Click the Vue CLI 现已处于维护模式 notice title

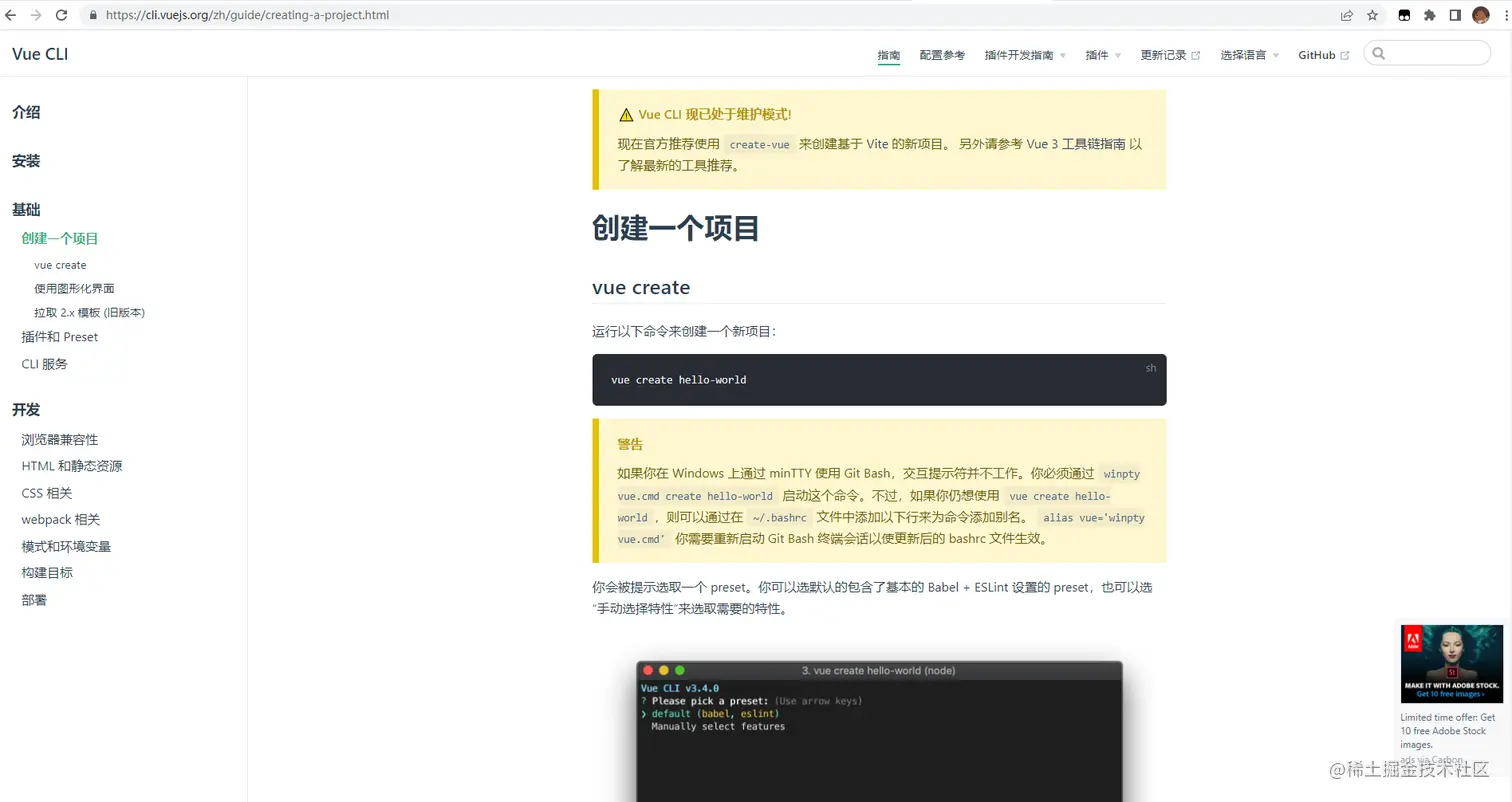(715, 115)
